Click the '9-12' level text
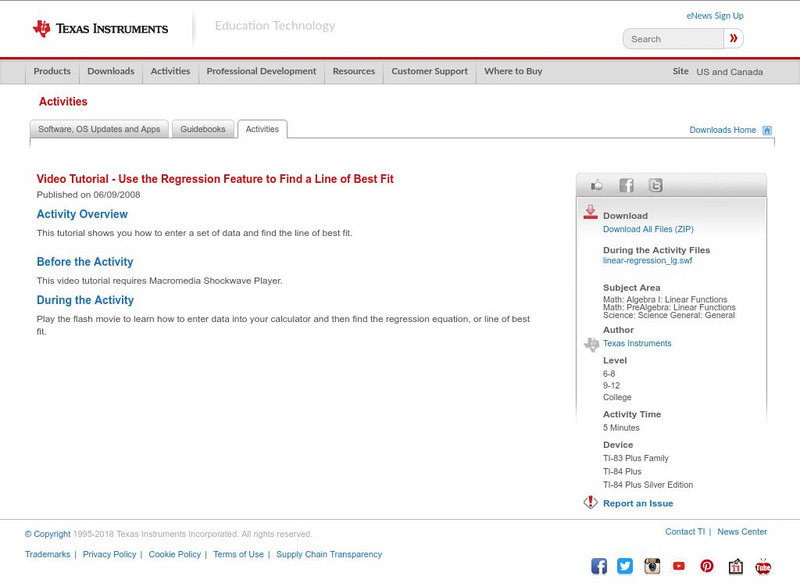Screen dimensions: 800x587 [611, 386]
